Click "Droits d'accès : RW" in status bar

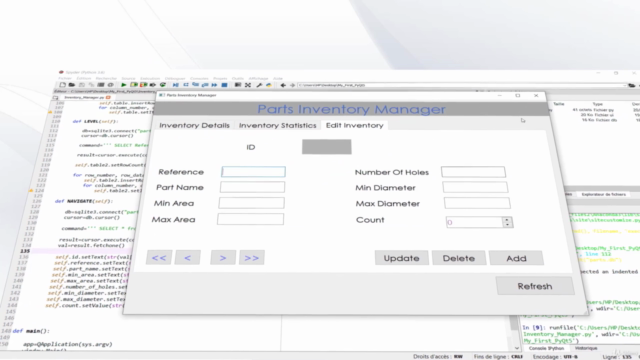point(438,357)
